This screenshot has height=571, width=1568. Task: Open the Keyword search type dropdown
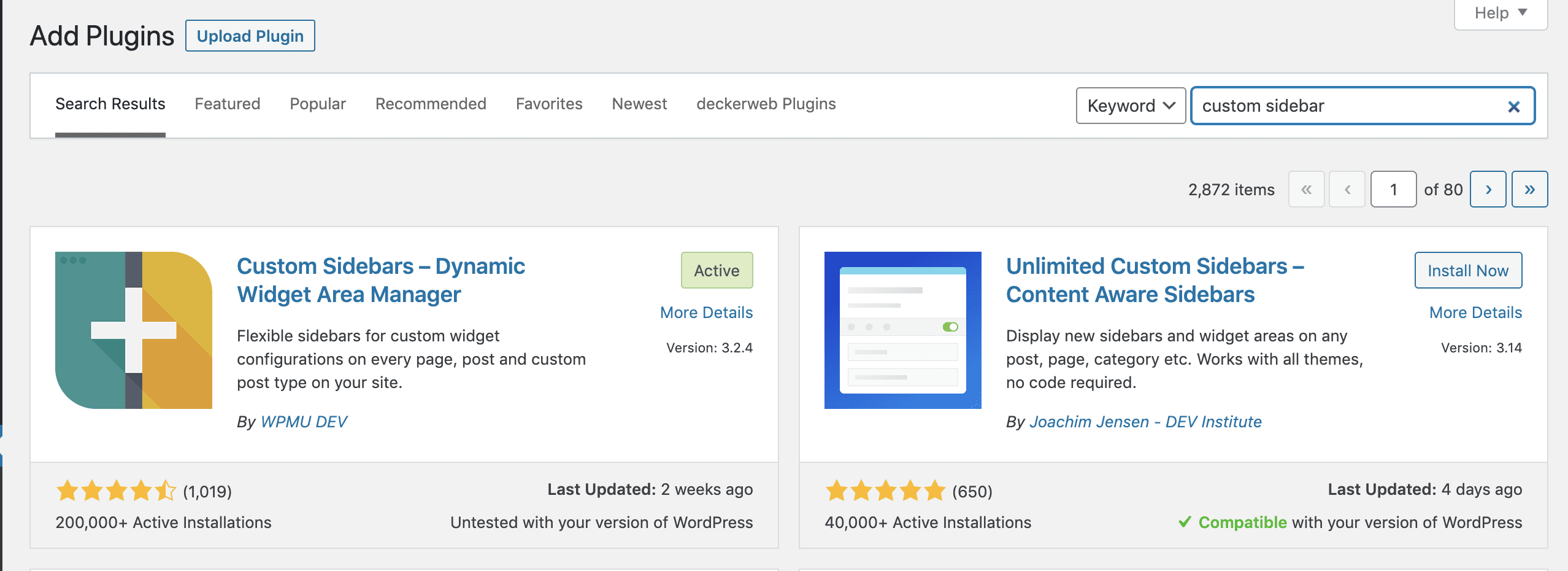[1131, 106]
